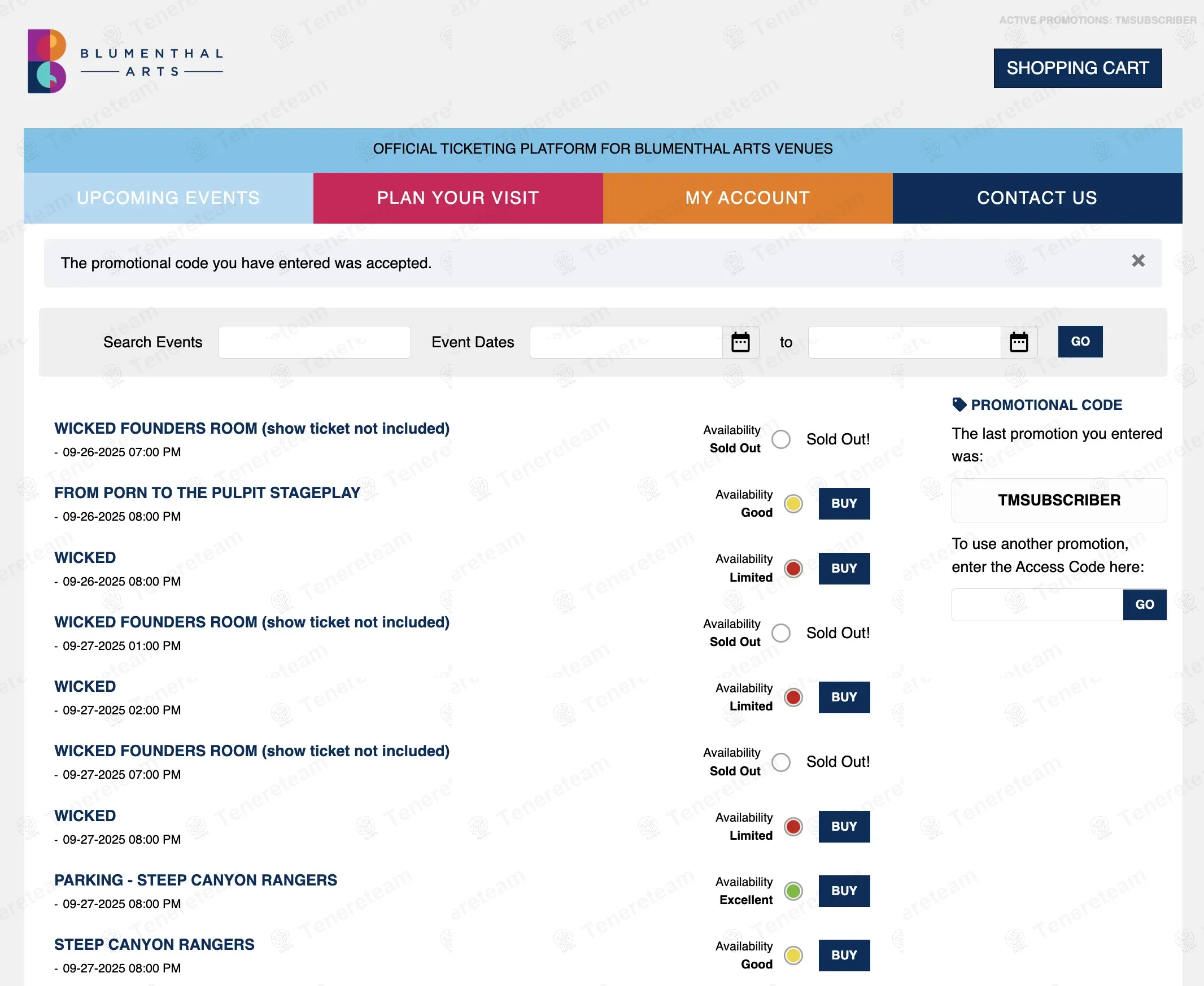Click red availability dot for Wicked 09-26 08:00 PM
This screenshot has width=1204, height=986.
pos(793,569)
